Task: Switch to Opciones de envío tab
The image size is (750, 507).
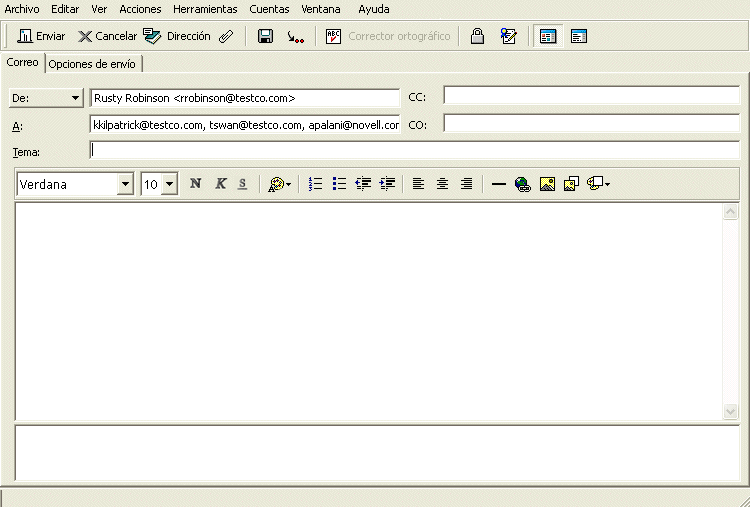Action: [92, 64]
